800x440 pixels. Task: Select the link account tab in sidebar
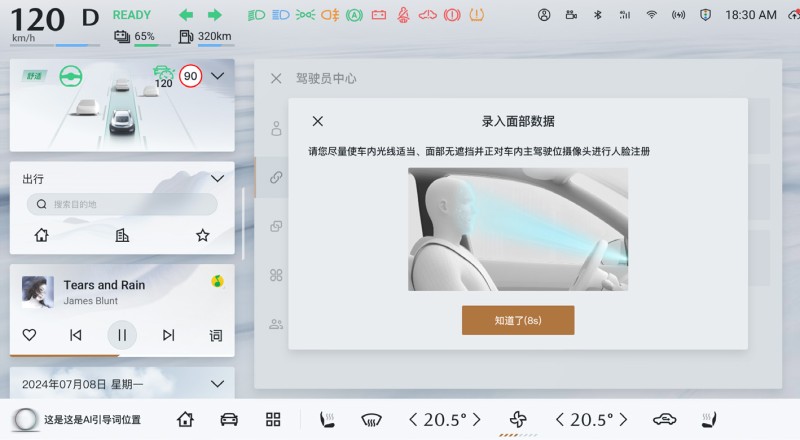[276, 177]
